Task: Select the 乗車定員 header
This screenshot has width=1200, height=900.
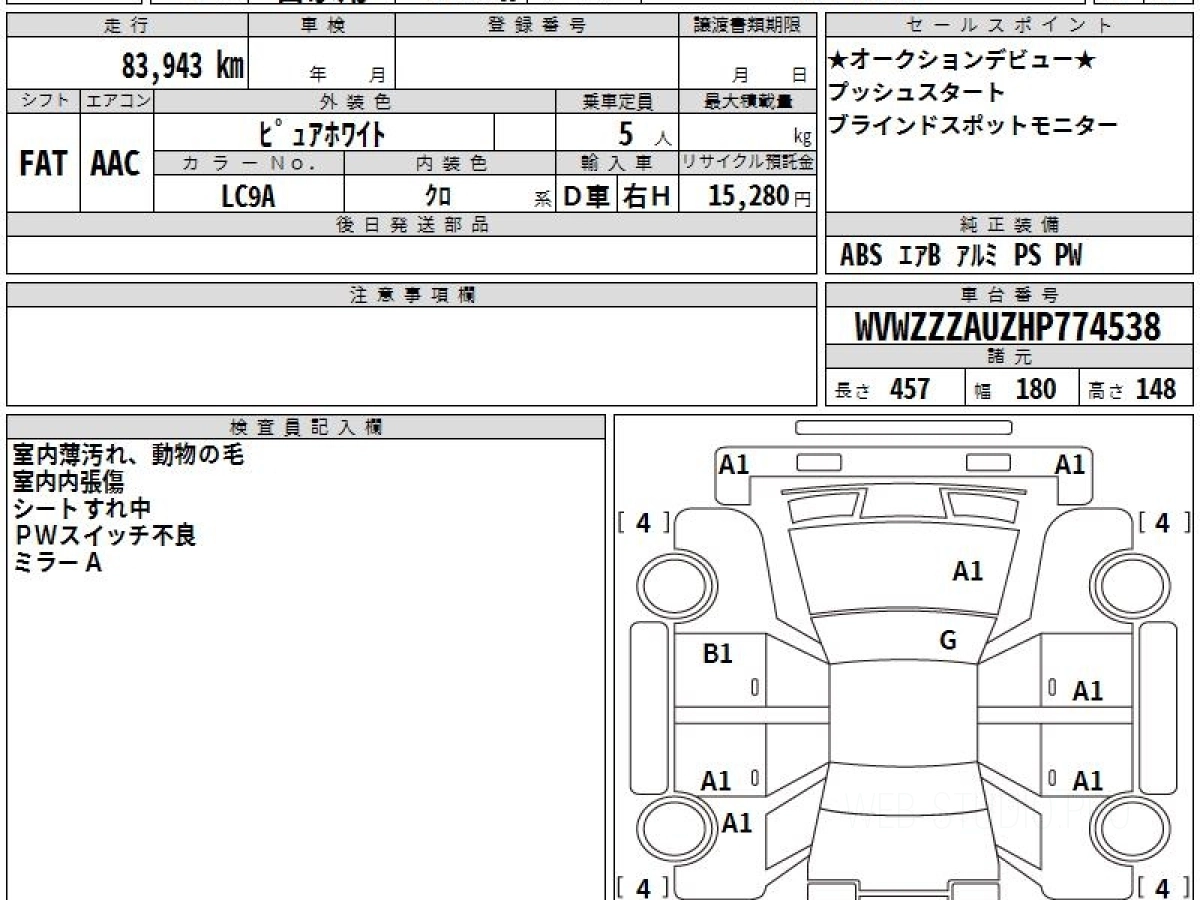Action: [617, 101]
